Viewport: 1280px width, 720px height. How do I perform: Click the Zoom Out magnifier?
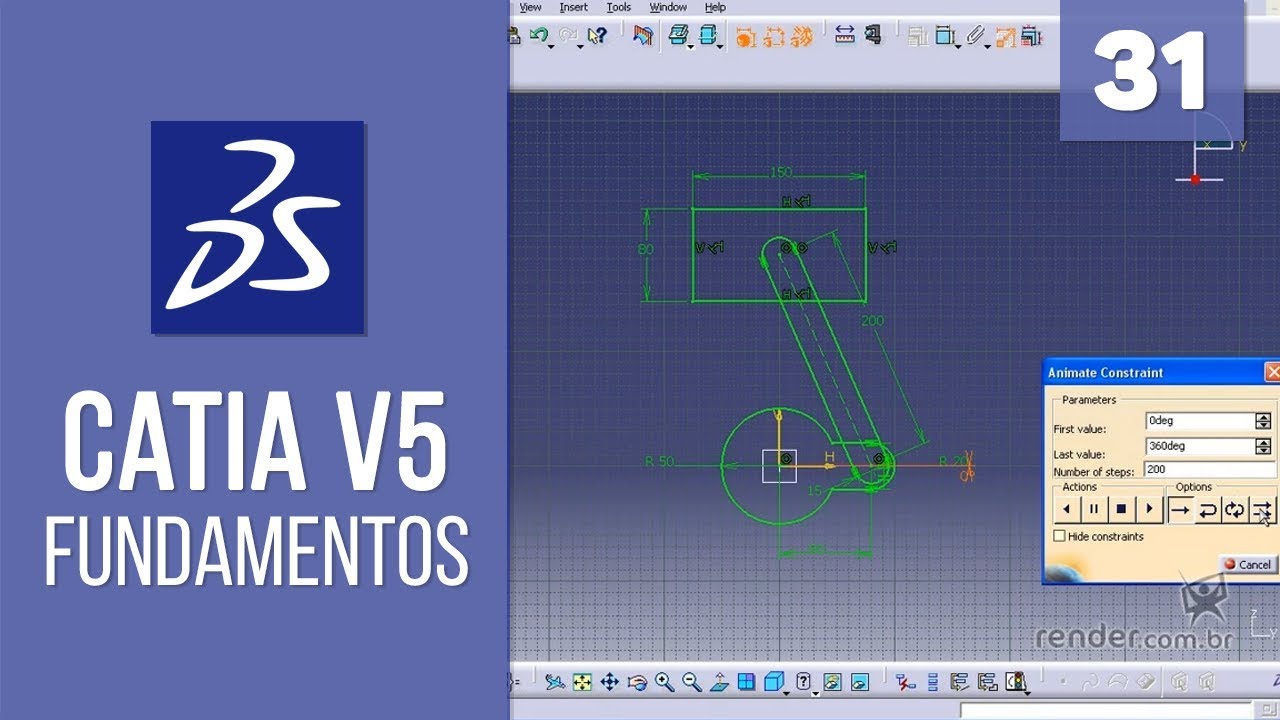coord(691,682)
